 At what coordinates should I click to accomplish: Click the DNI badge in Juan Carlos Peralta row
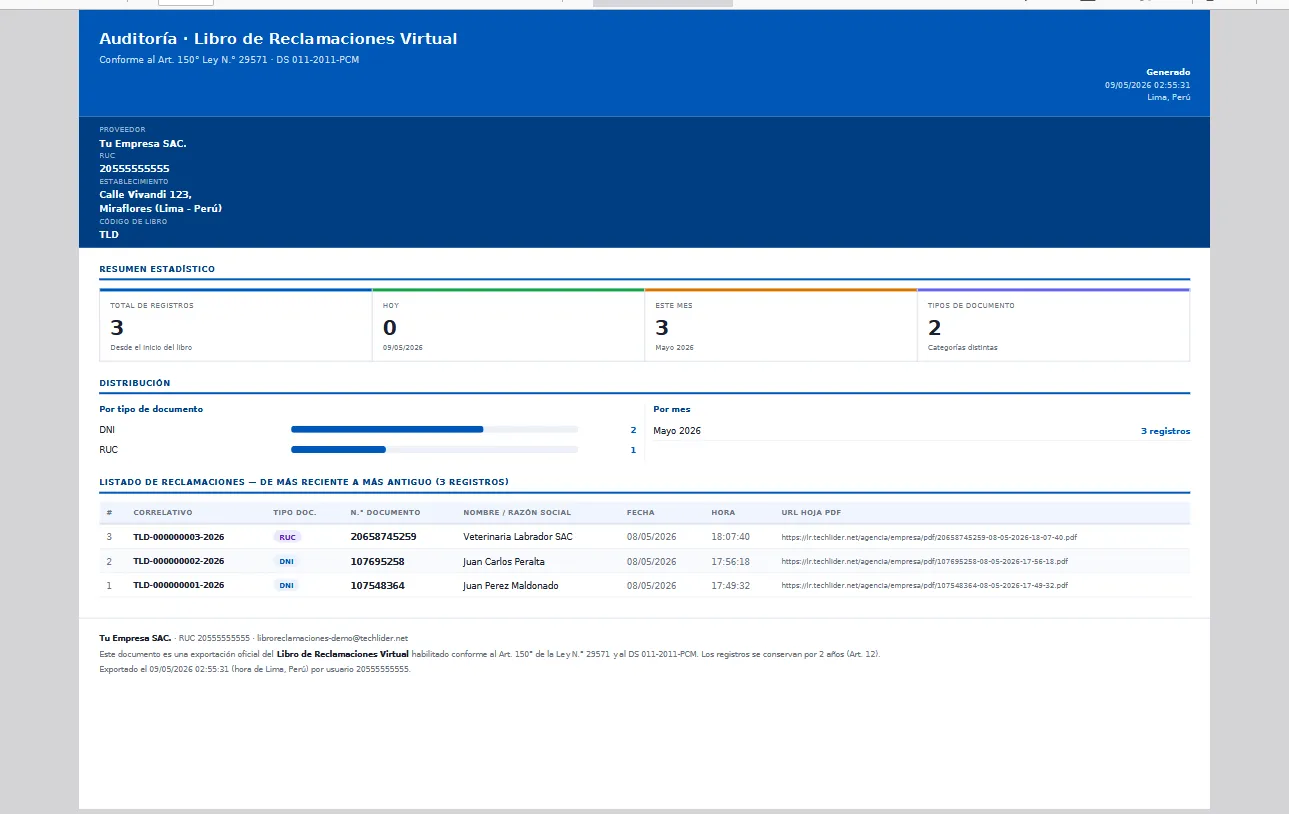click(286, 561)
